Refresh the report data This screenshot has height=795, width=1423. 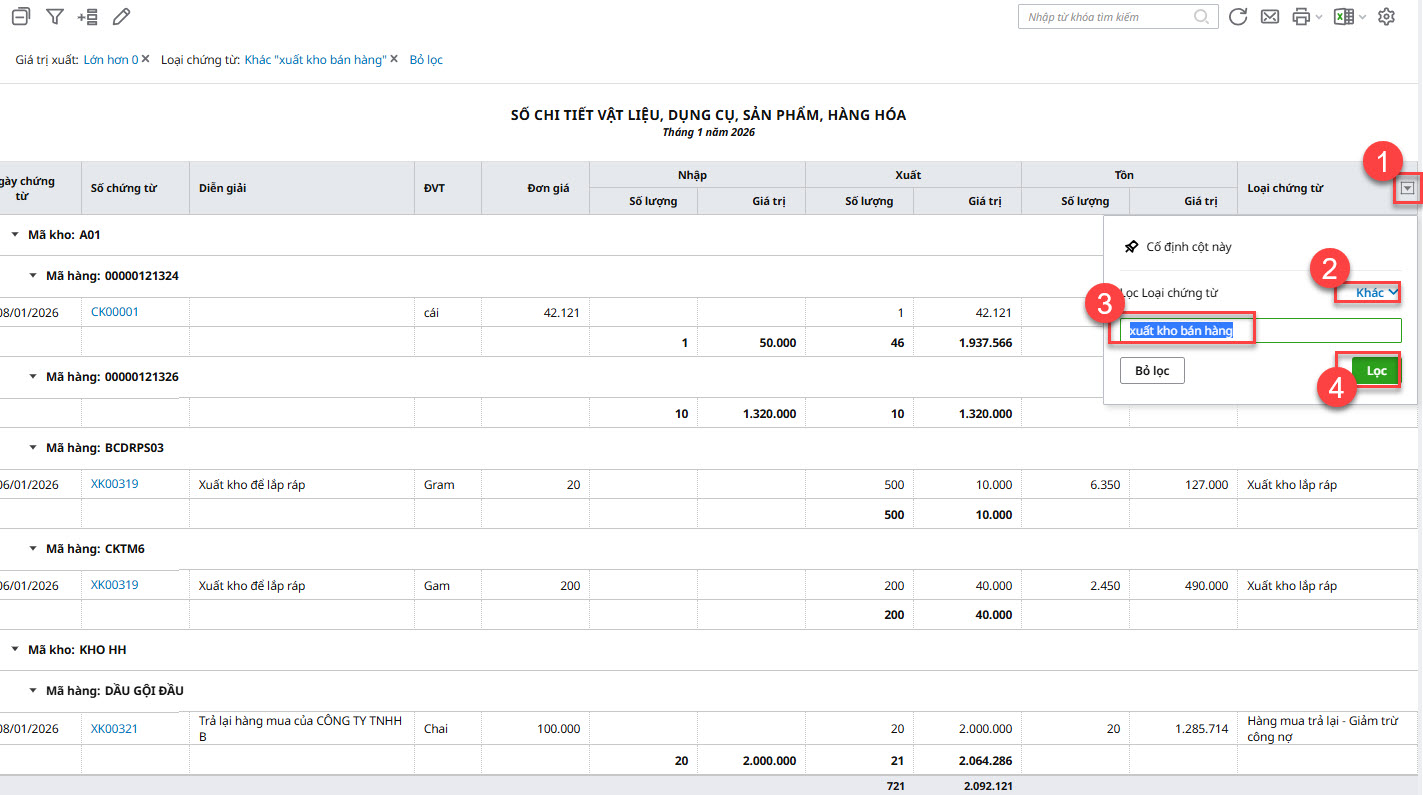[x=1238, y=17]
